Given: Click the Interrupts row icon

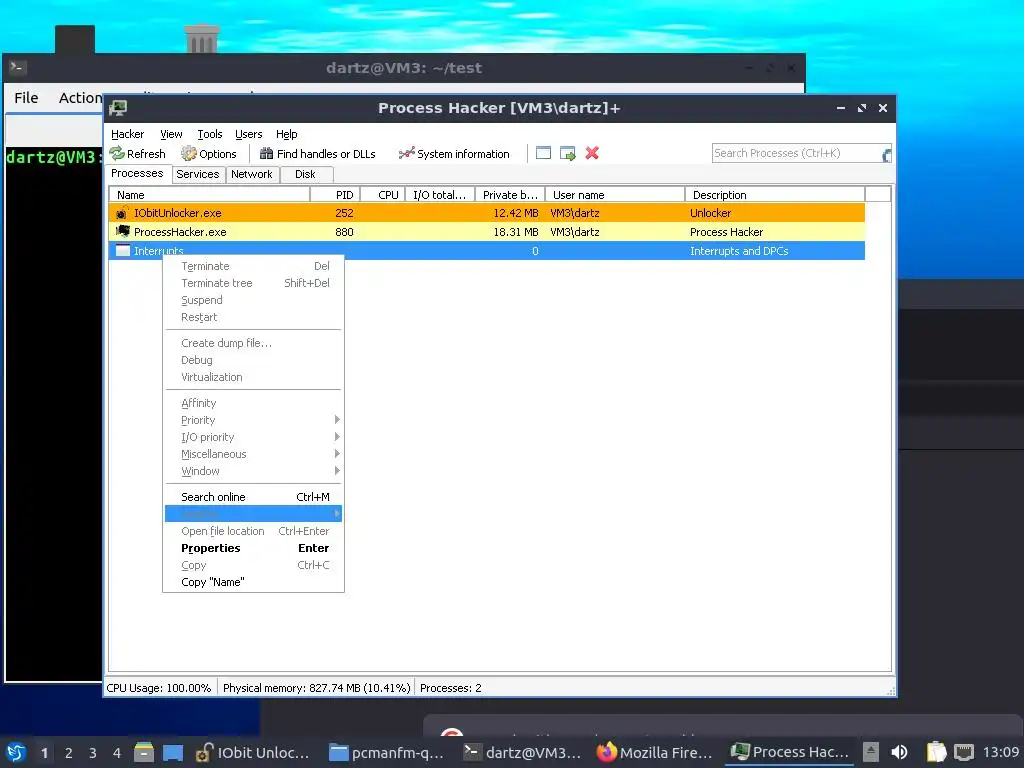Looking at the screenshot, I should click(x=123, y=250).
